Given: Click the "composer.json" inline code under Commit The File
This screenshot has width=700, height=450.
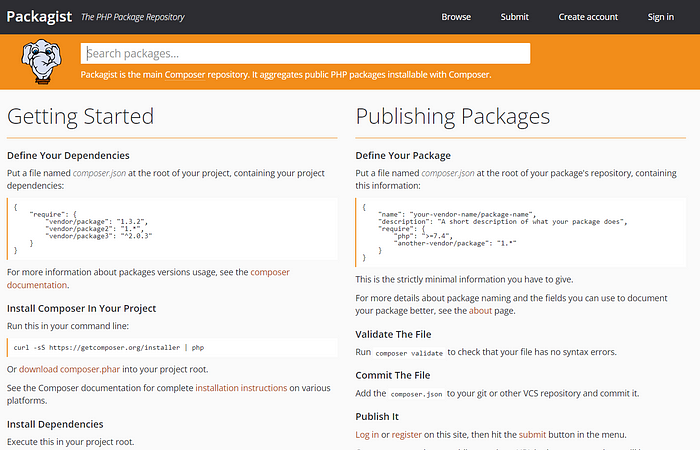Looking at the screenshot, I should 416,394.
